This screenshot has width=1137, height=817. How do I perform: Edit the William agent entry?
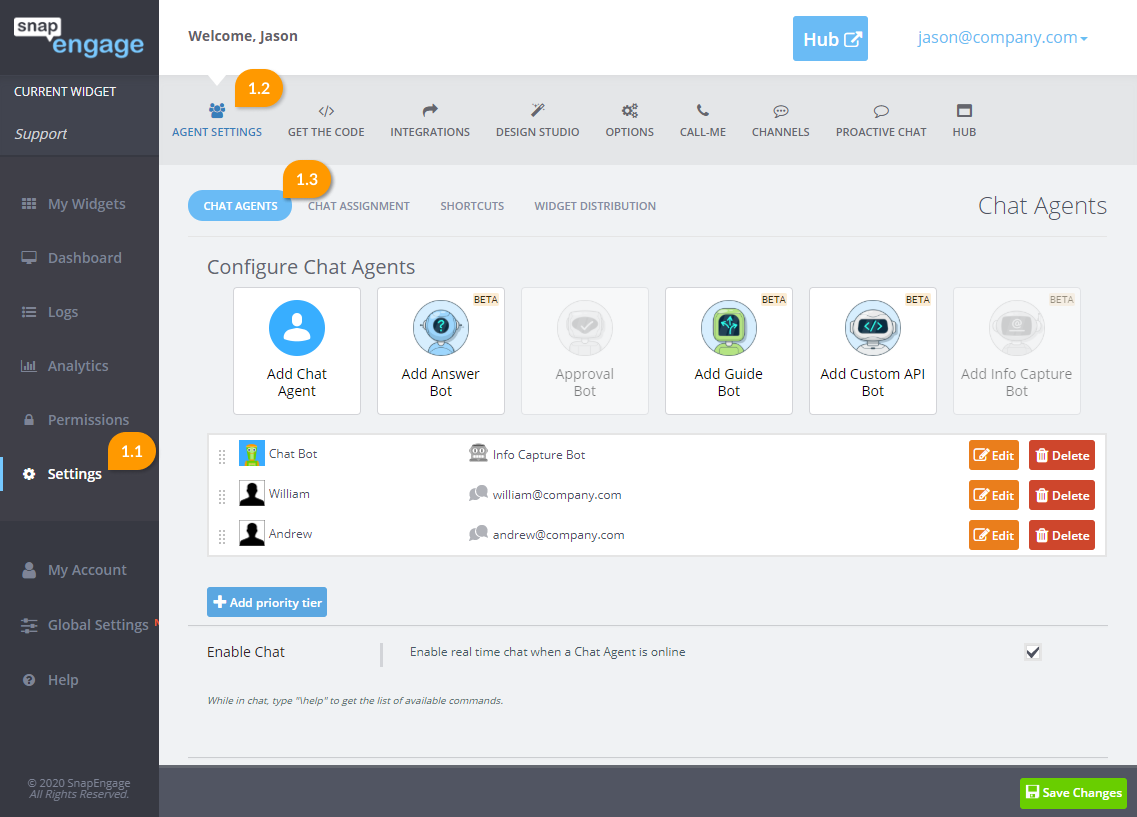click(994, 495)
